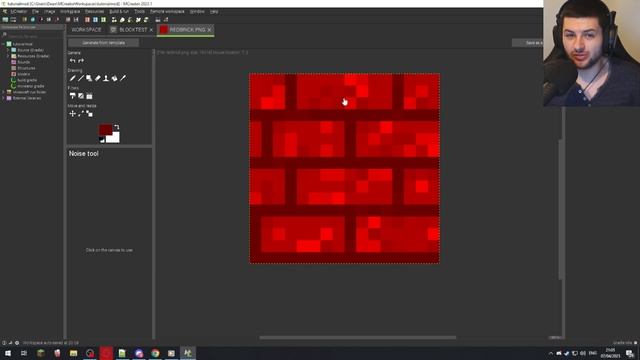Open the Resources menu

pyautogui.click(x=94, y=11)
